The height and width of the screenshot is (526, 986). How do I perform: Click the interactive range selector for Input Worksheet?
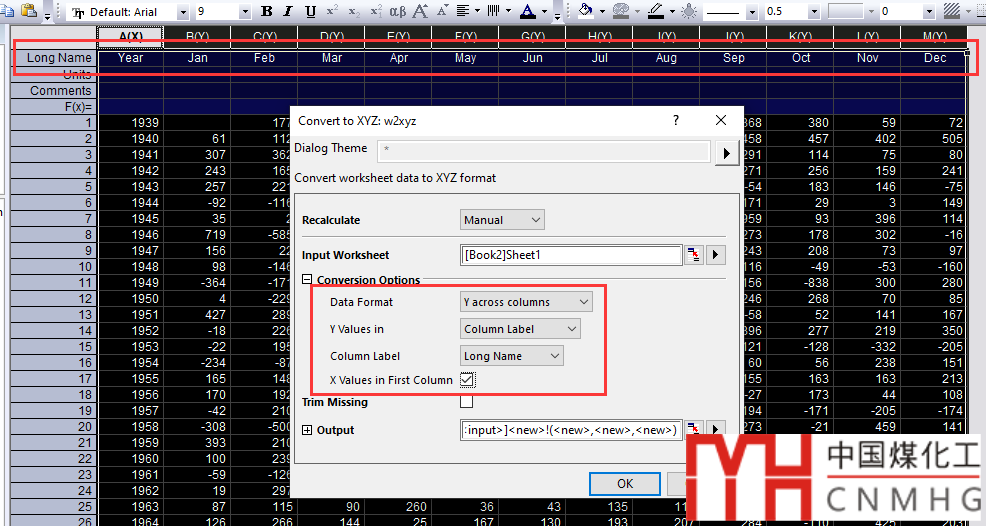tap(694, 255)
